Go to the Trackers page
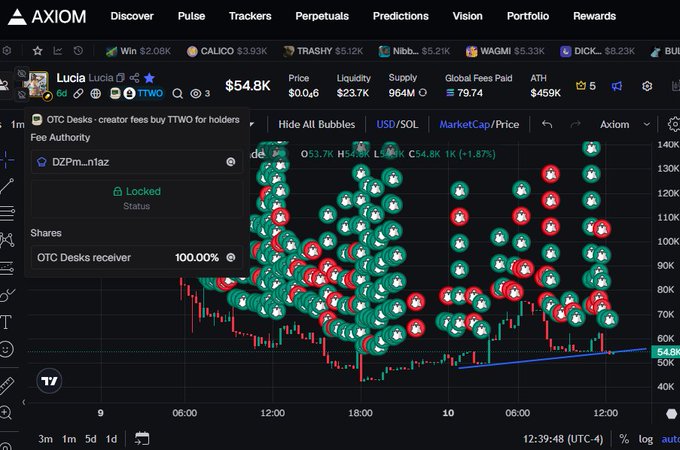The height and width of the screenshot is (450, 680). click(x=250, y=16)
